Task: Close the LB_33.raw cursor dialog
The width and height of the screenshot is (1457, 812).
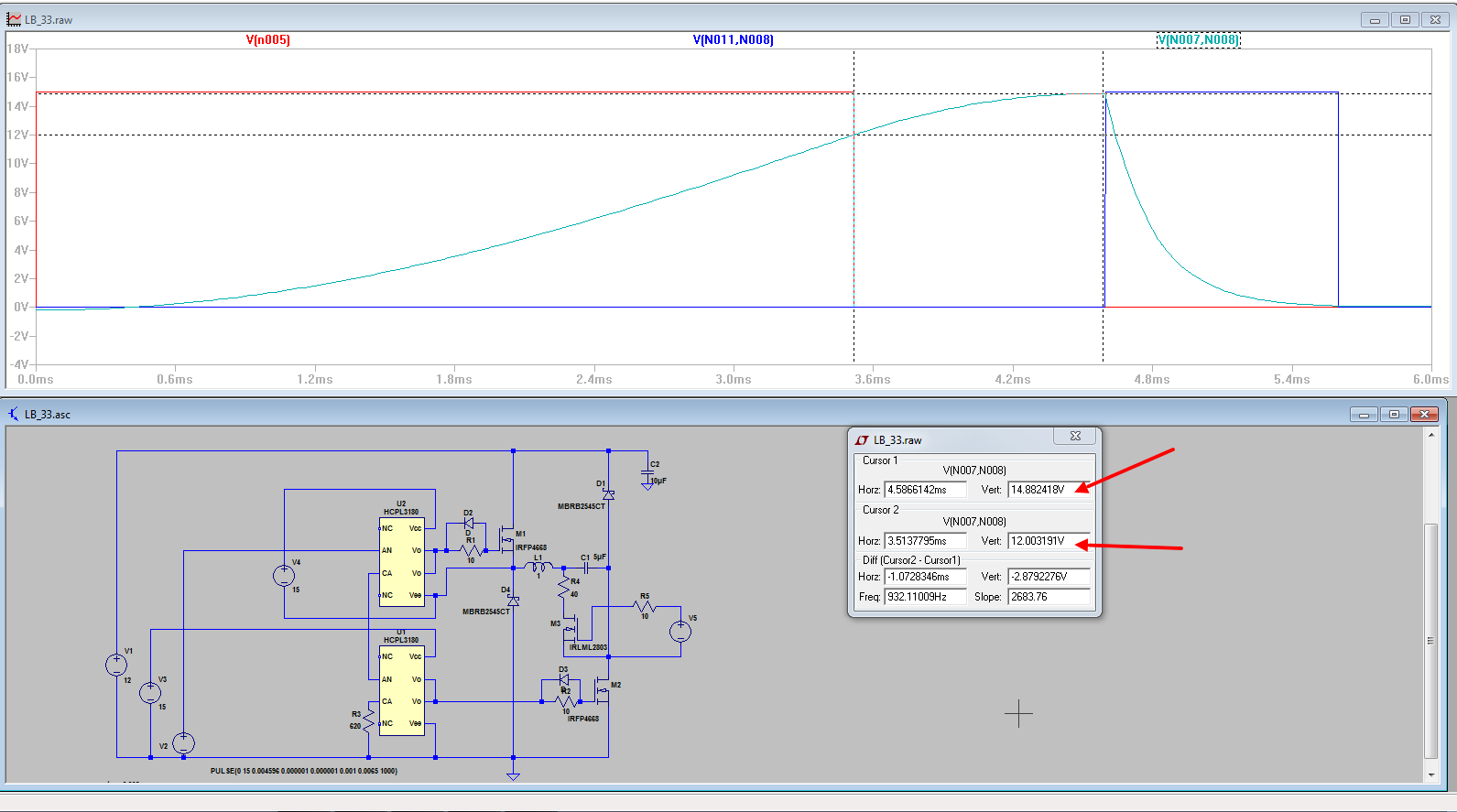Action: click(1076, 437)
